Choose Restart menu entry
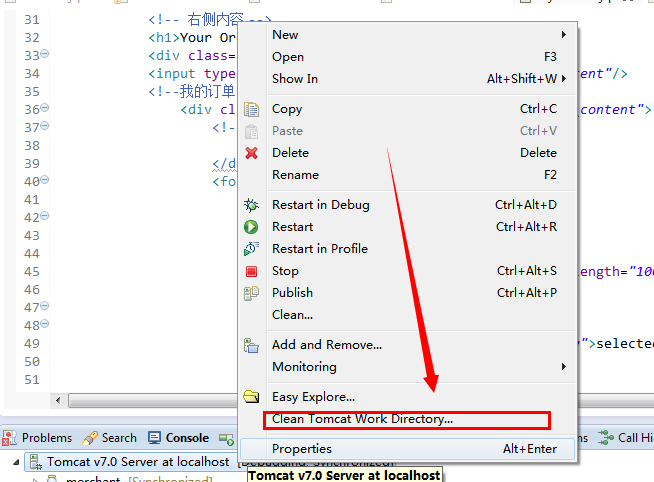 point(420,227)
